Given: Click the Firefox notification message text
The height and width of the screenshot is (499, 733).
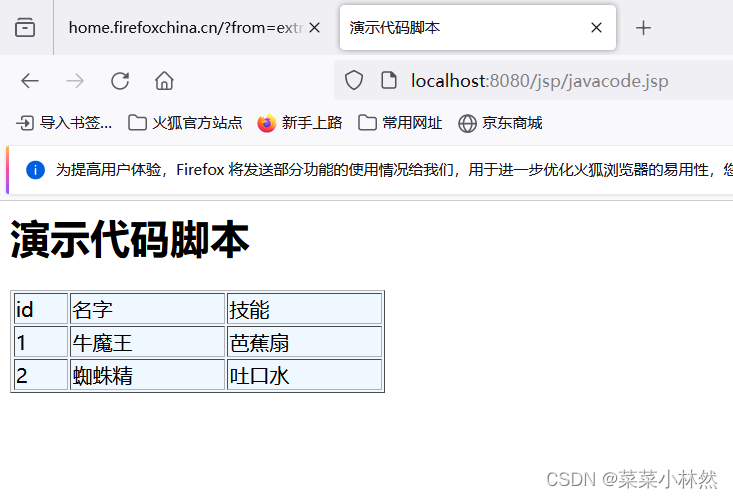Looking at the screenshot, I should (393, 170).
